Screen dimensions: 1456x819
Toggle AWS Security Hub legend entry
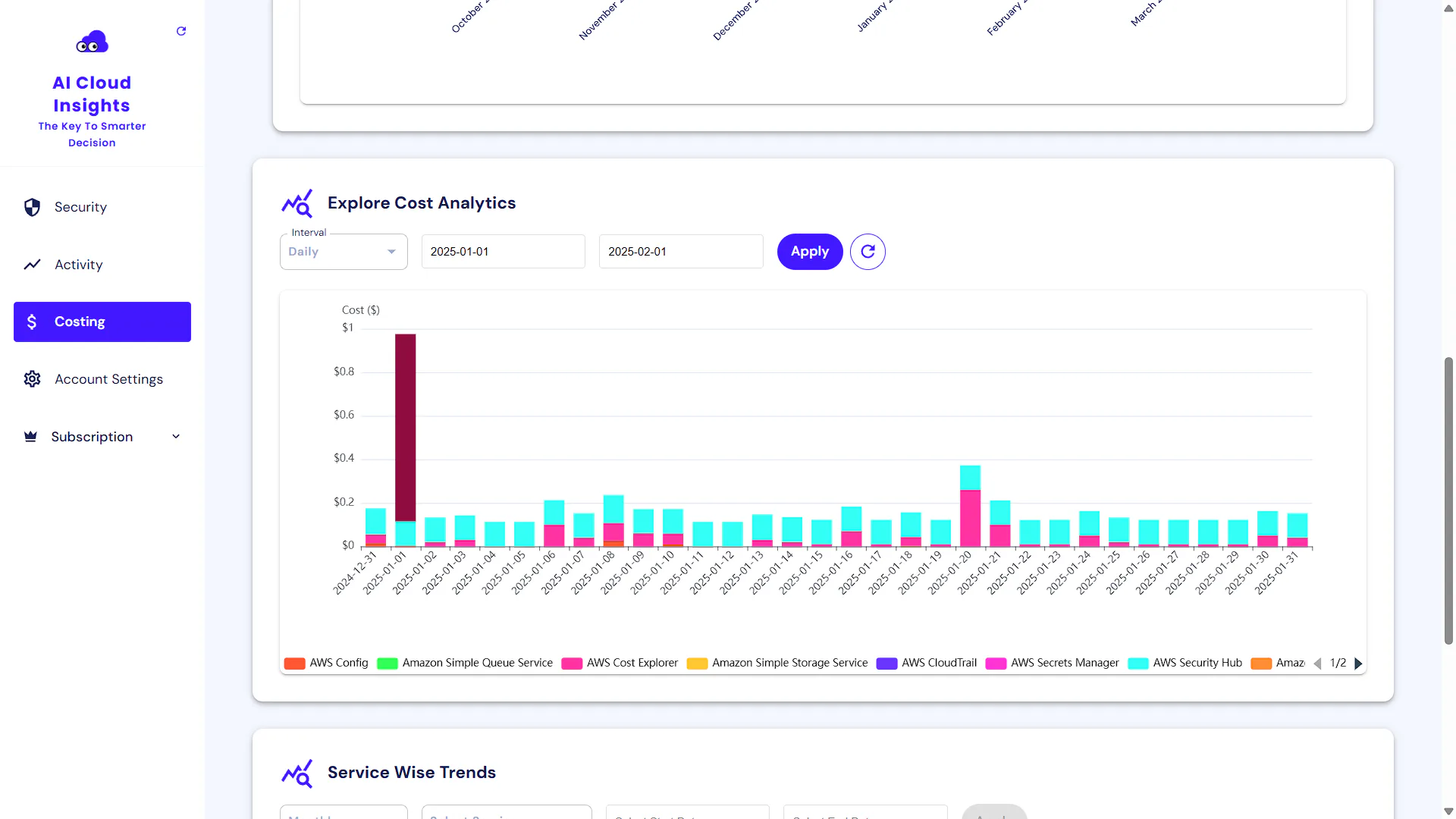pyautogui.click(x=1185, y=664)
